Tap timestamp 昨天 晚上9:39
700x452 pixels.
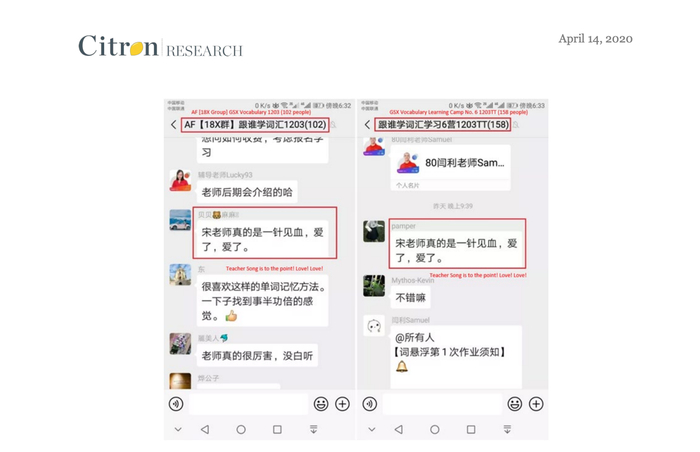pos(453,206)
